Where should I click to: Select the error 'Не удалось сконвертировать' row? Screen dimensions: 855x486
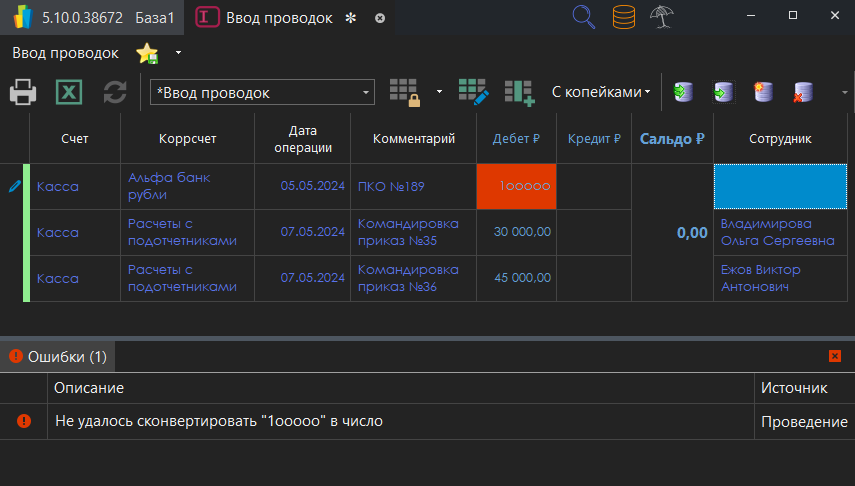click(x=428, y=421)
